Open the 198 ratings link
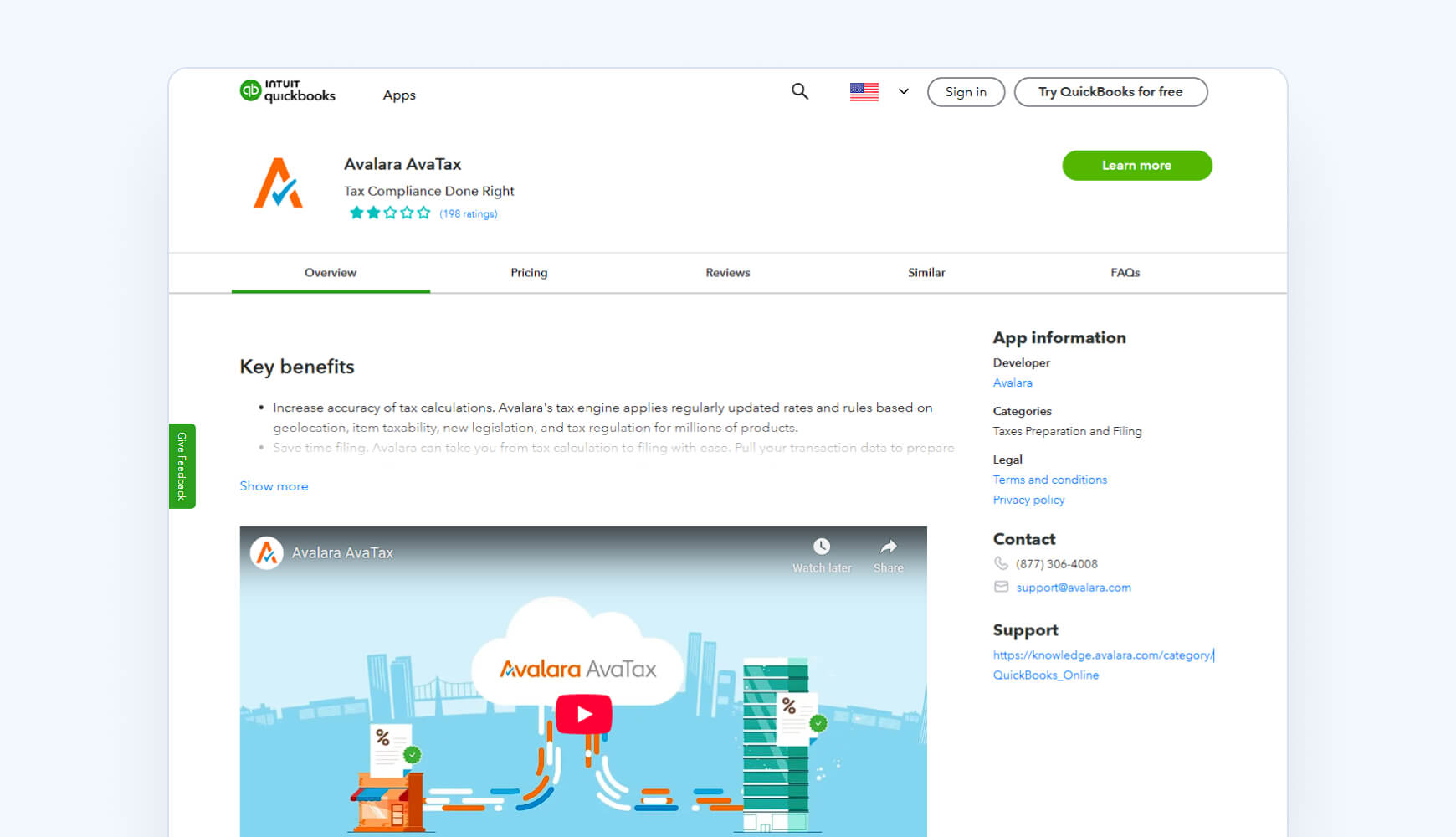1456x837 pixels. click(469, 214)
